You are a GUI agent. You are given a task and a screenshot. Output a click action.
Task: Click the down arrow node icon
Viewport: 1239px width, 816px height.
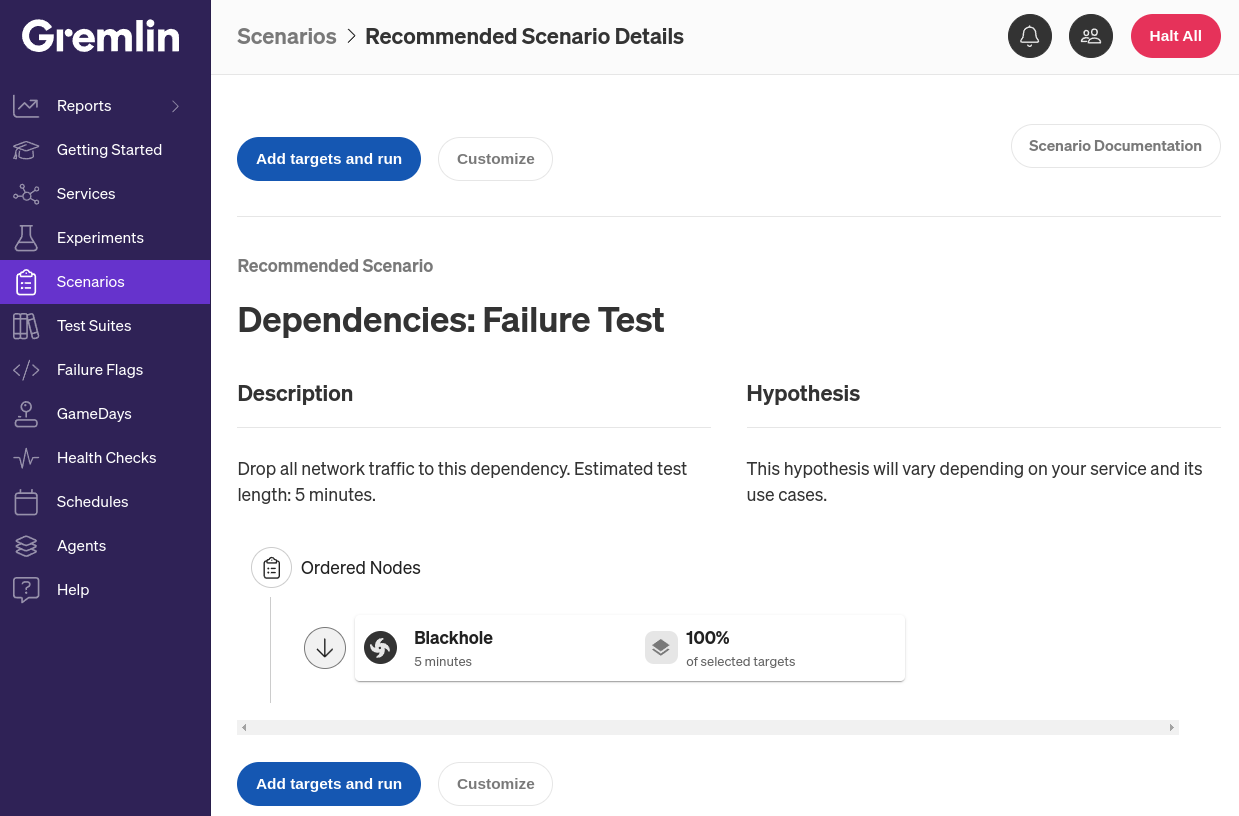(325, 648)
